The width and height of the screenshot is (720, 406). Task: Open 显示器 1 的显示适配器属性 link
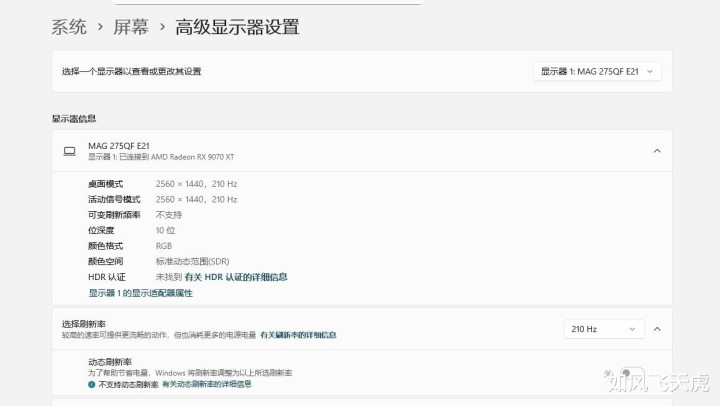141,293
